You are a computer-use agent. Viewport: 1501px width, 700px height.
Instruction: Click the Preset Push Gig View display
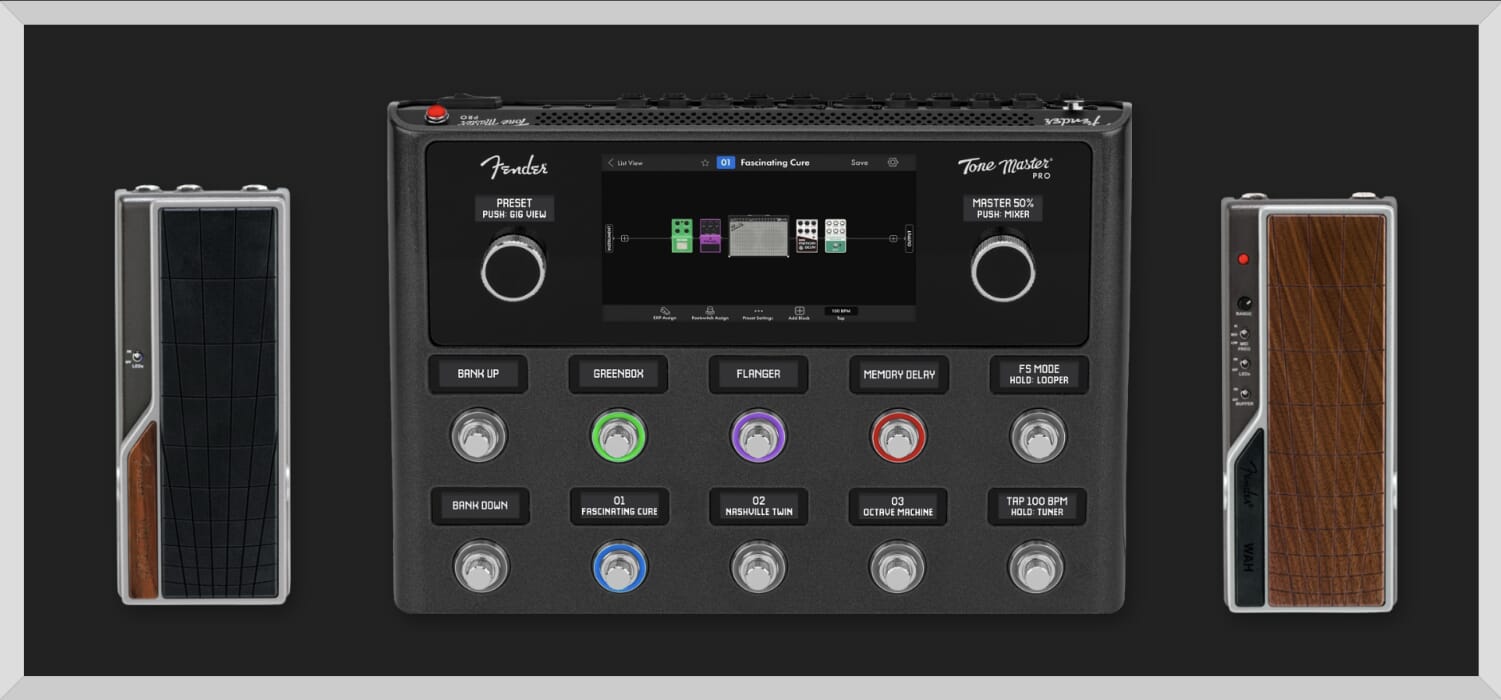click(x=514, y=208)
